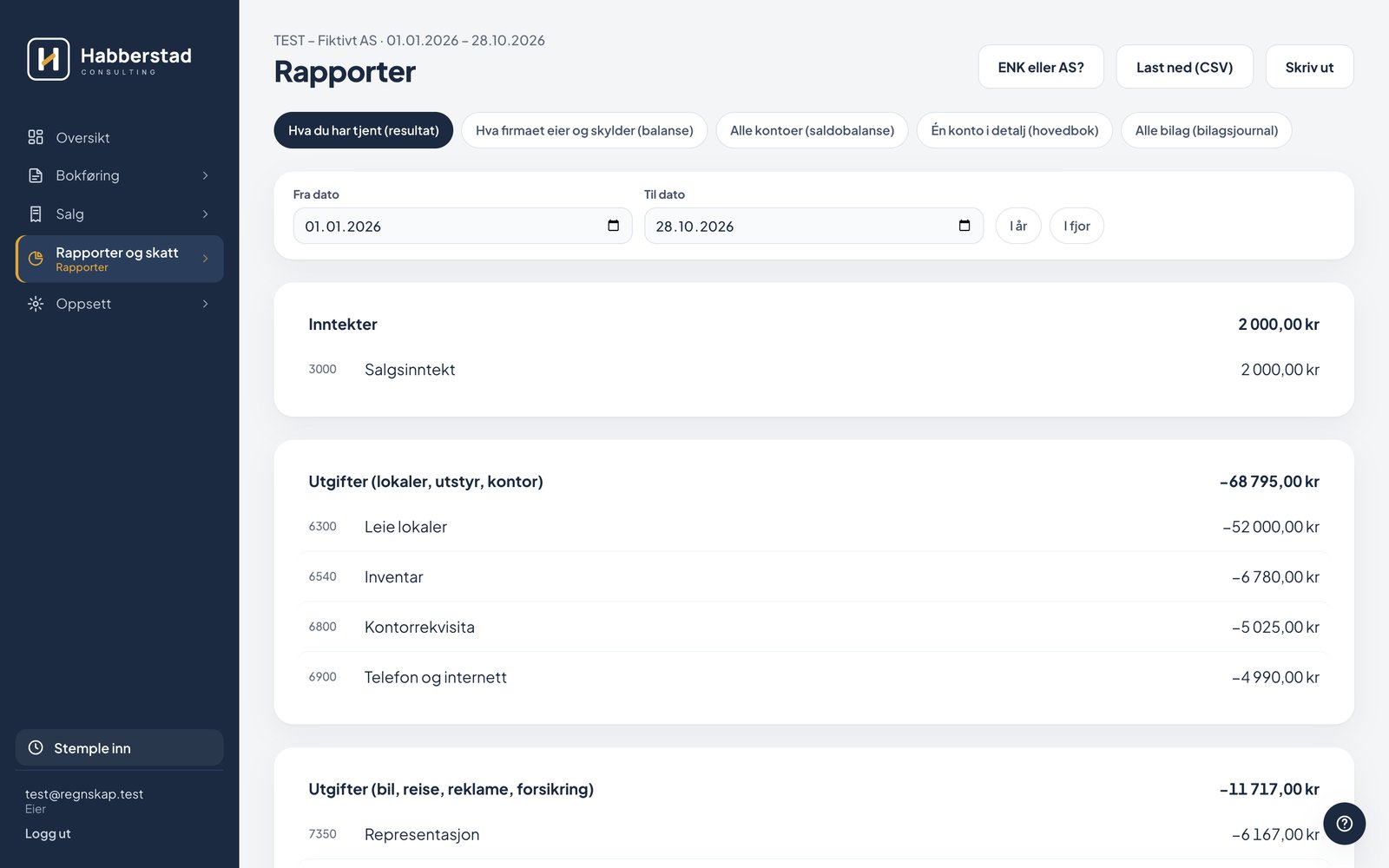Click the test@regnskap.test user email
Screen dimensions: 1389x868
(x=84, y=794)
